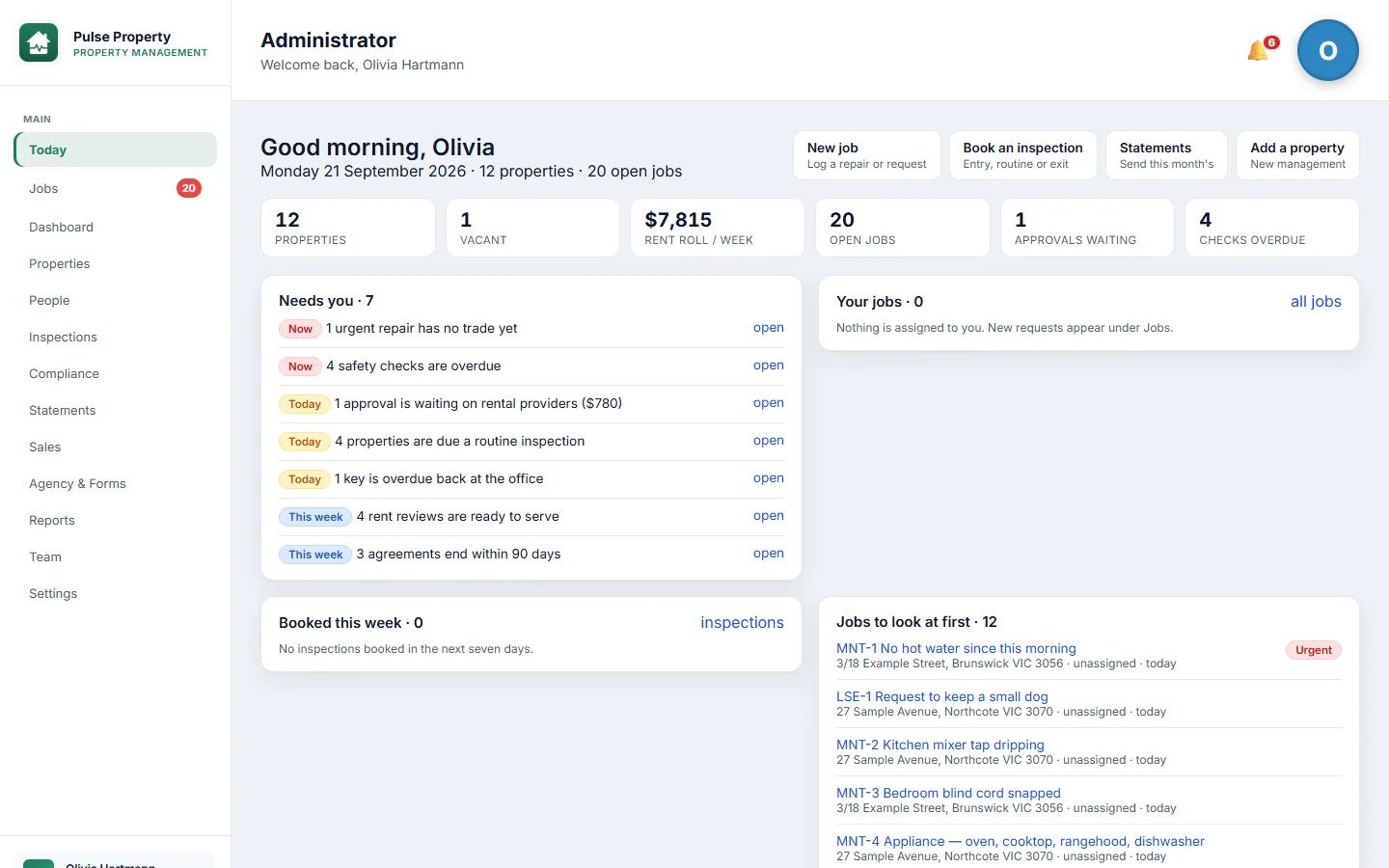Click the 'Booked this week · 0' heading
Viewport: 1389px width, 868px height.
(x=351, y=623)
